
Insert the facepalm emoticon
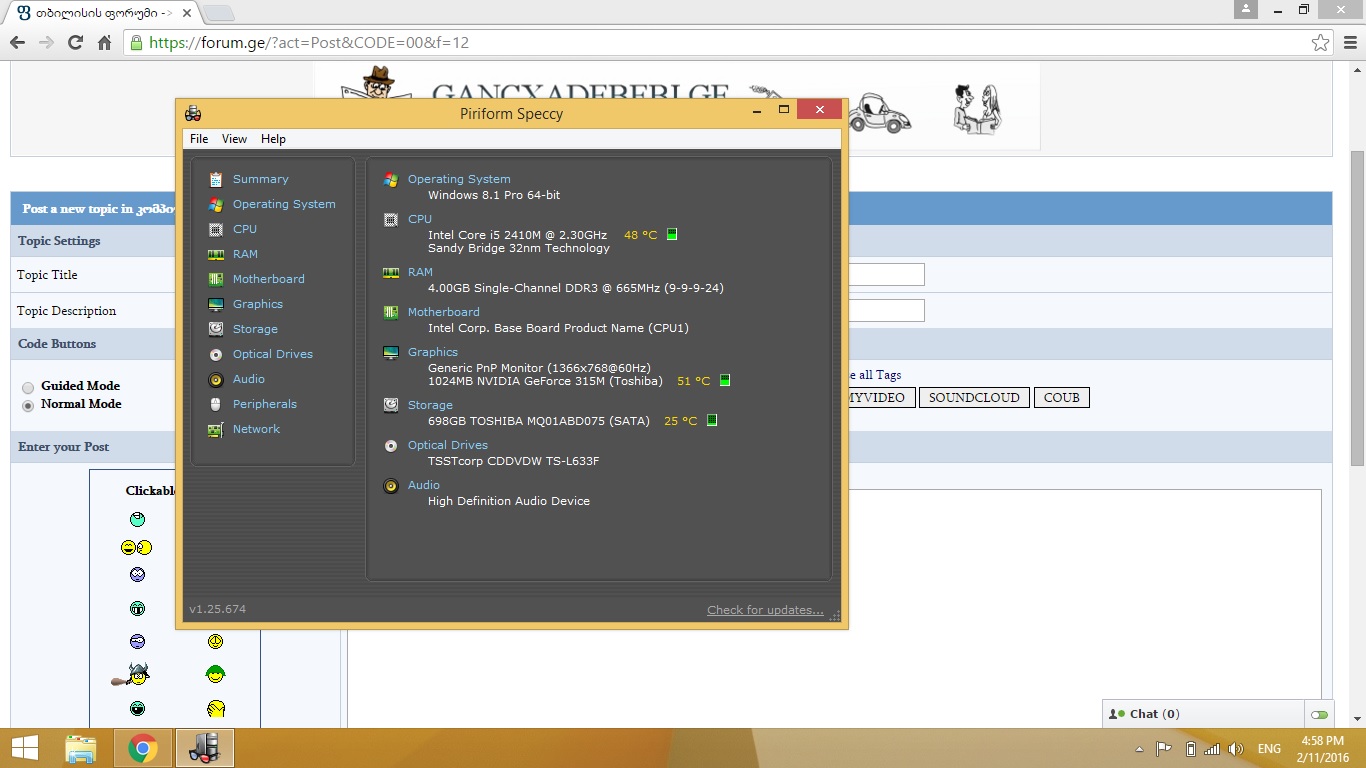[x=216, y=709]
